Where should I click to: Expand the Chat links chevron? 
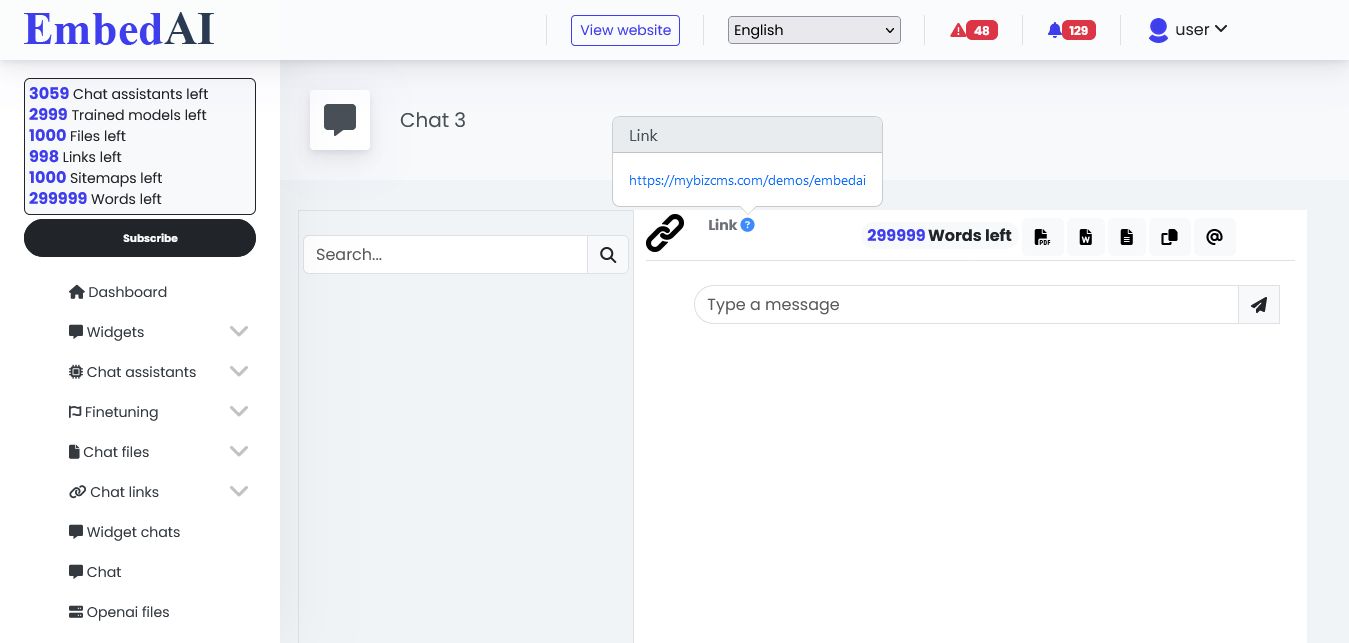(239, 491)
